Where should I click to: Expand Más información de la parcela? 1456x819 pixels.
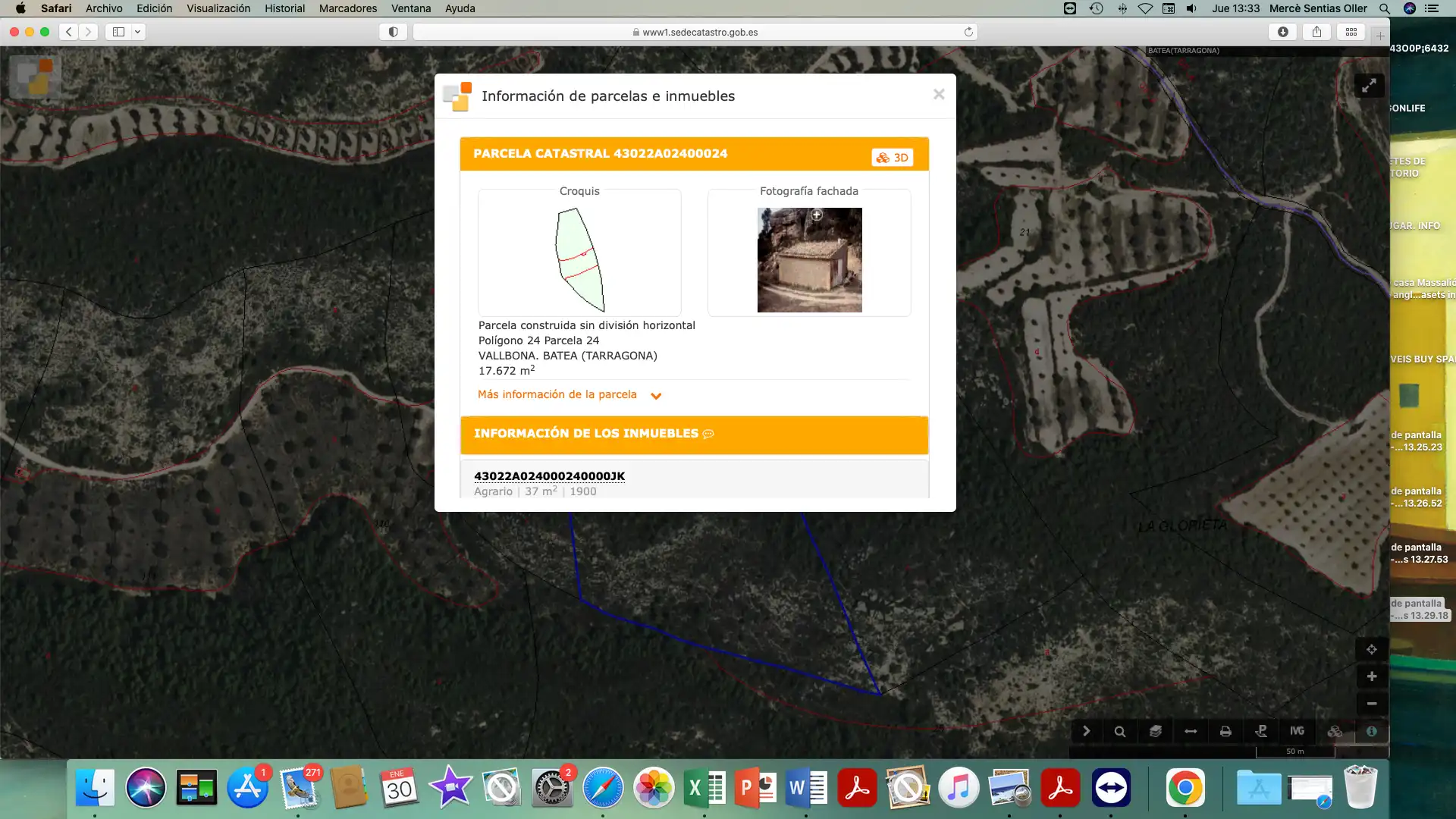pyautogui.click(x=570, y=394)
